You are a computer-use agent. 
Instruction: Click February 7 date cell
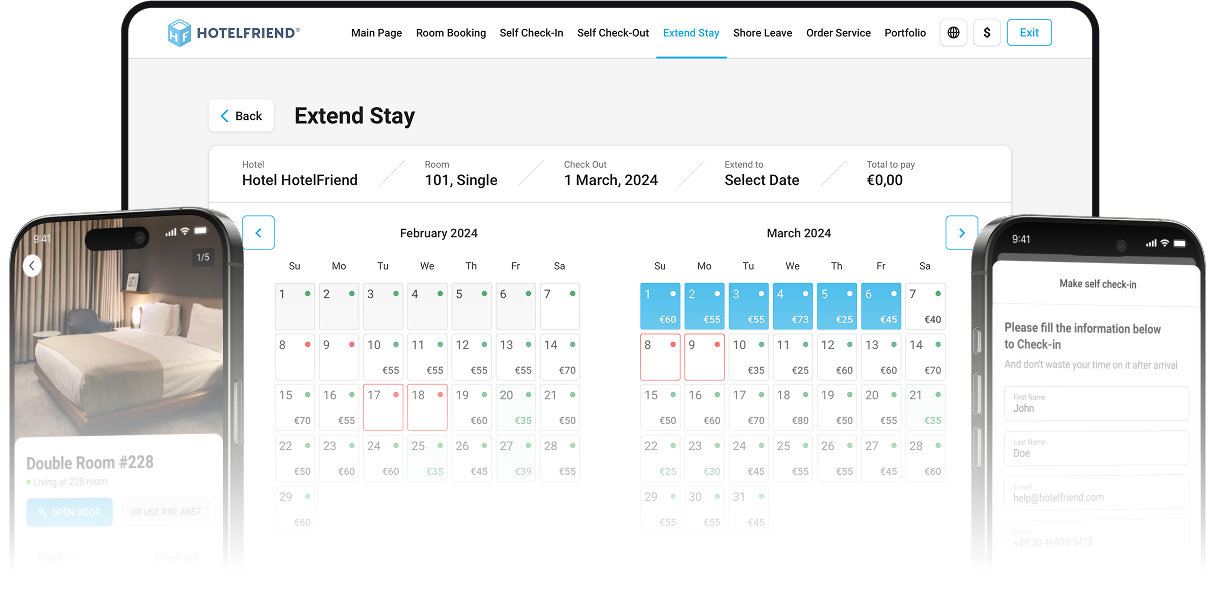[x=559, y=306]
